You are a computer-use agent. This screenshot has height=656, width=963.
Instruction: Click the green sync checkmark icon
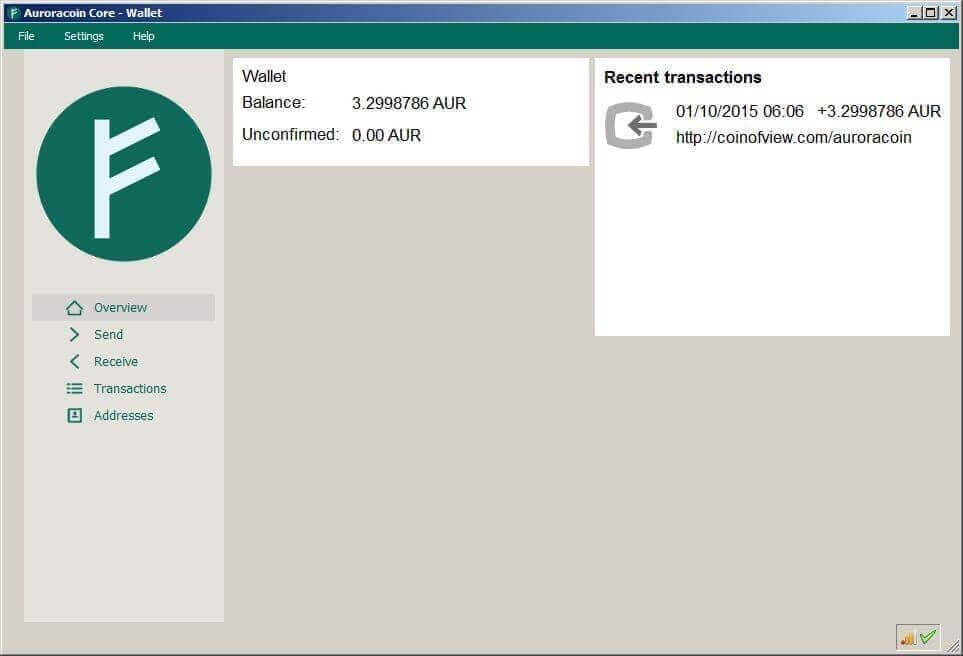[928, 636]
